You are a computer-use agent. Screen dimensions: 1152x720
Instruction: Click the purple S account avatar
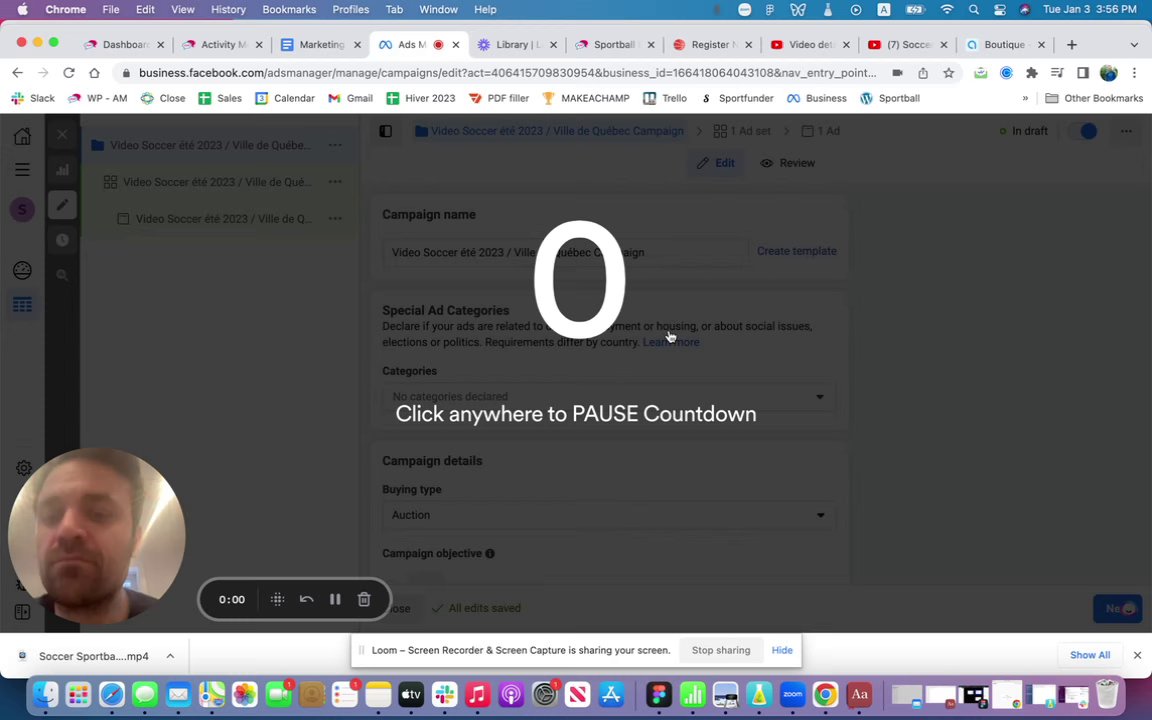point(22,209)
